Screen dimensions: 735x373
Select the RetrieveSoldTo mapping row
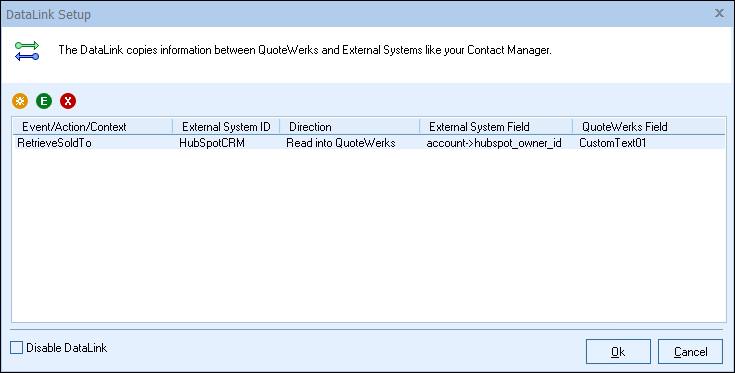pos(369,143)
